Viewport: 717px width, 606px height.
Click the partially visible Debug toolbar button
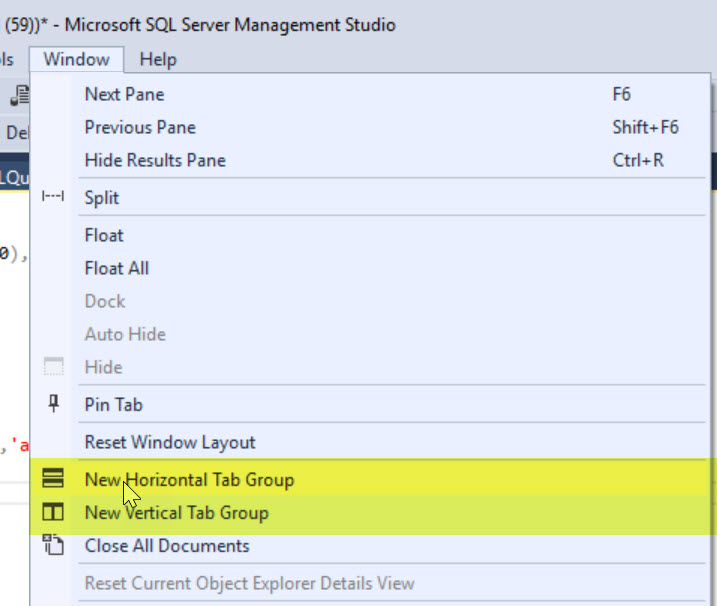tap(14, 132)
